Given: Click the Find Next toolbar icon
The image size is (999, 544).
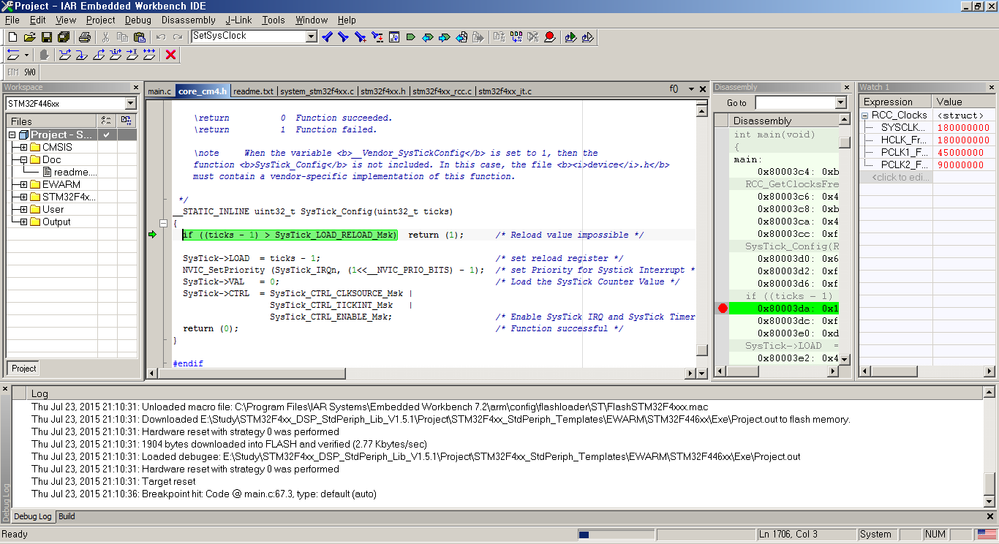Looking at the screenshot, I should pos(343,38).
